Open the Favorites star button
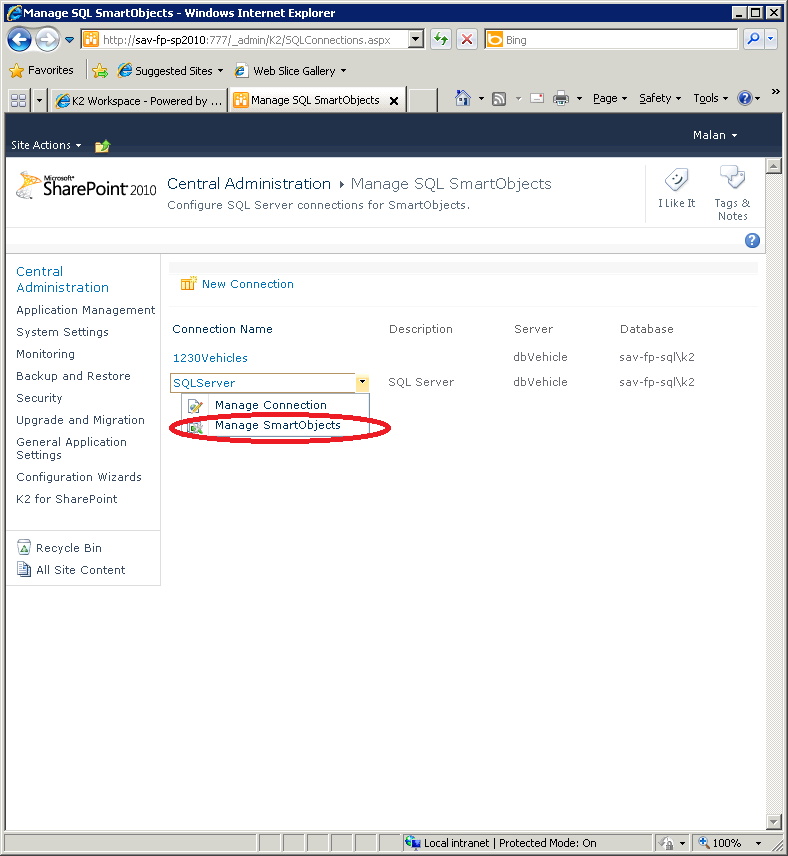The height and width of the screenshot is (856, 788). click(42, 70)
